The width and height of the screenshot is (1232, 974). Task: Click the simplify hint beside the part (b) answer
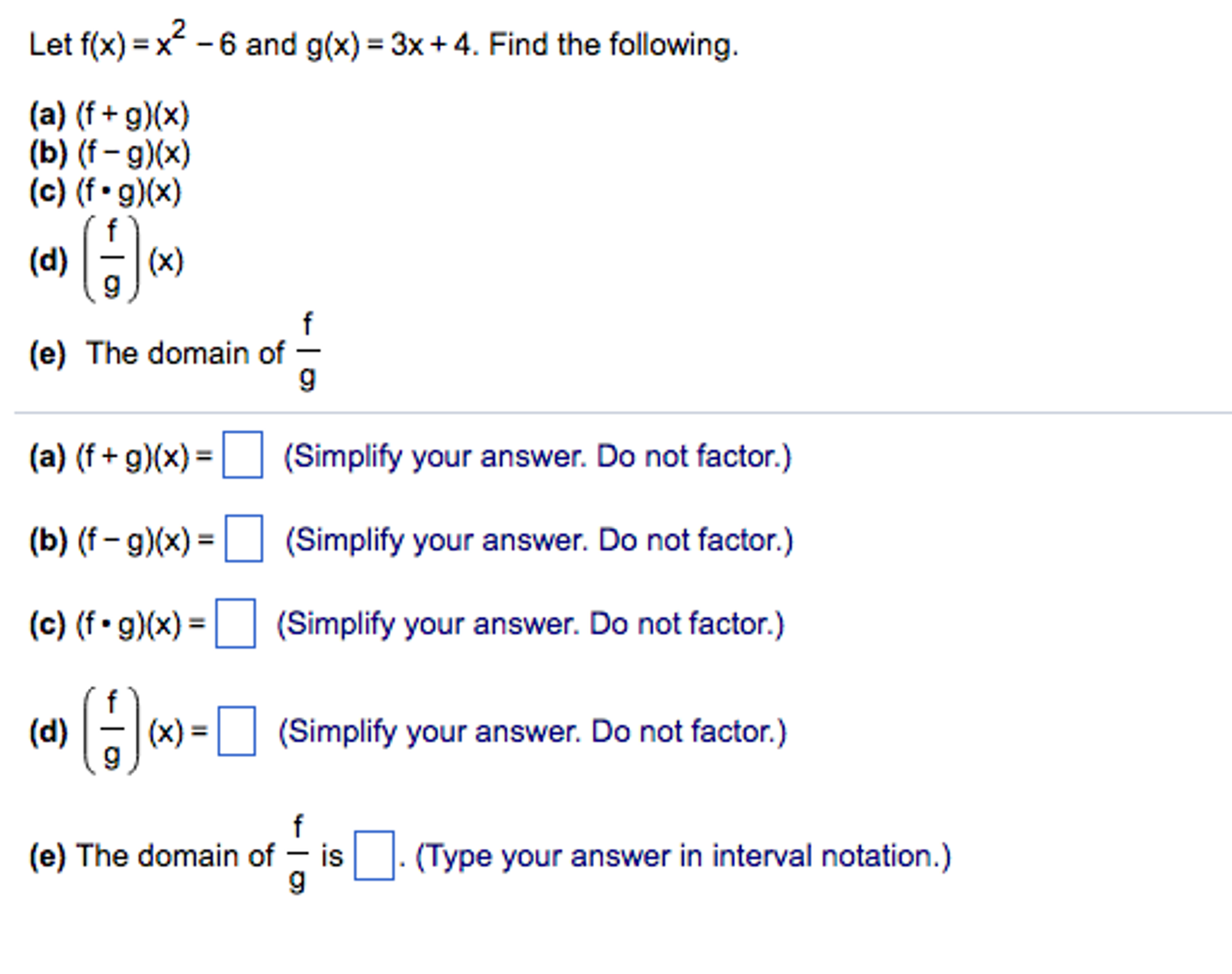point(539,540)
